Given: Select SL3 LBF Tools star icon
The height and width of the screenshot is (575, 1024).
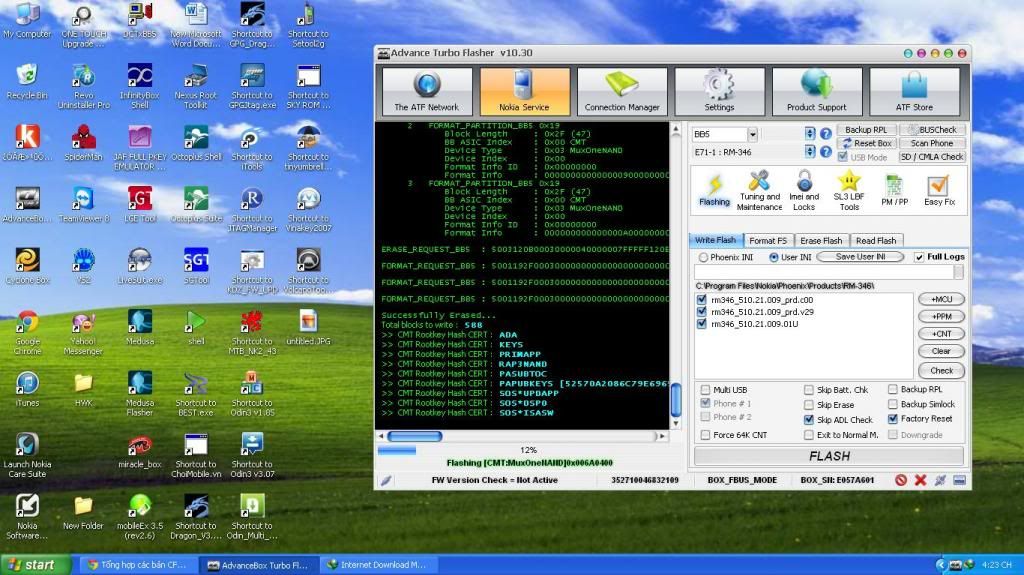Looking at the screenshot, I should 848,190.
